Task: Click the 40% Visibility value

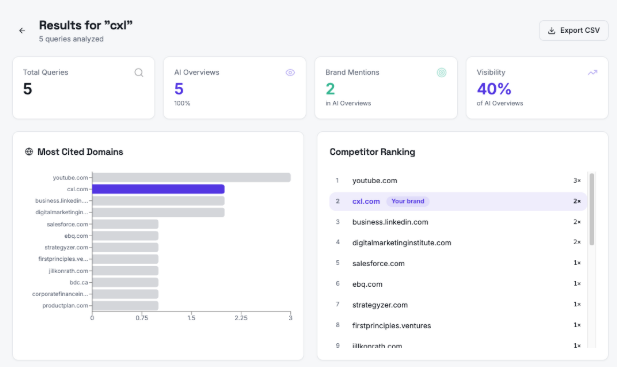Action: [494, 89]
